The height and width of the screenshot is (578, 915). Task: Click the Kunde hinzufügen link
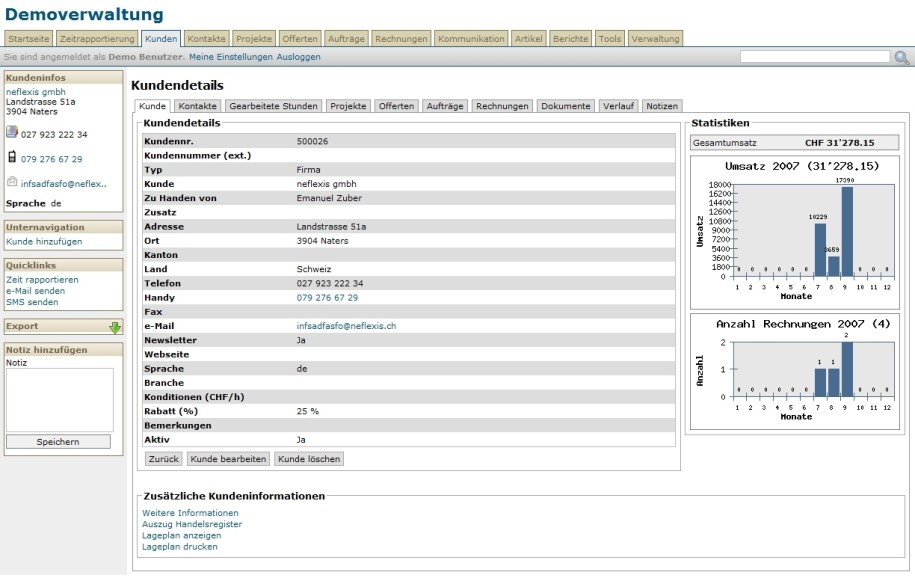[x=44, y=241]
